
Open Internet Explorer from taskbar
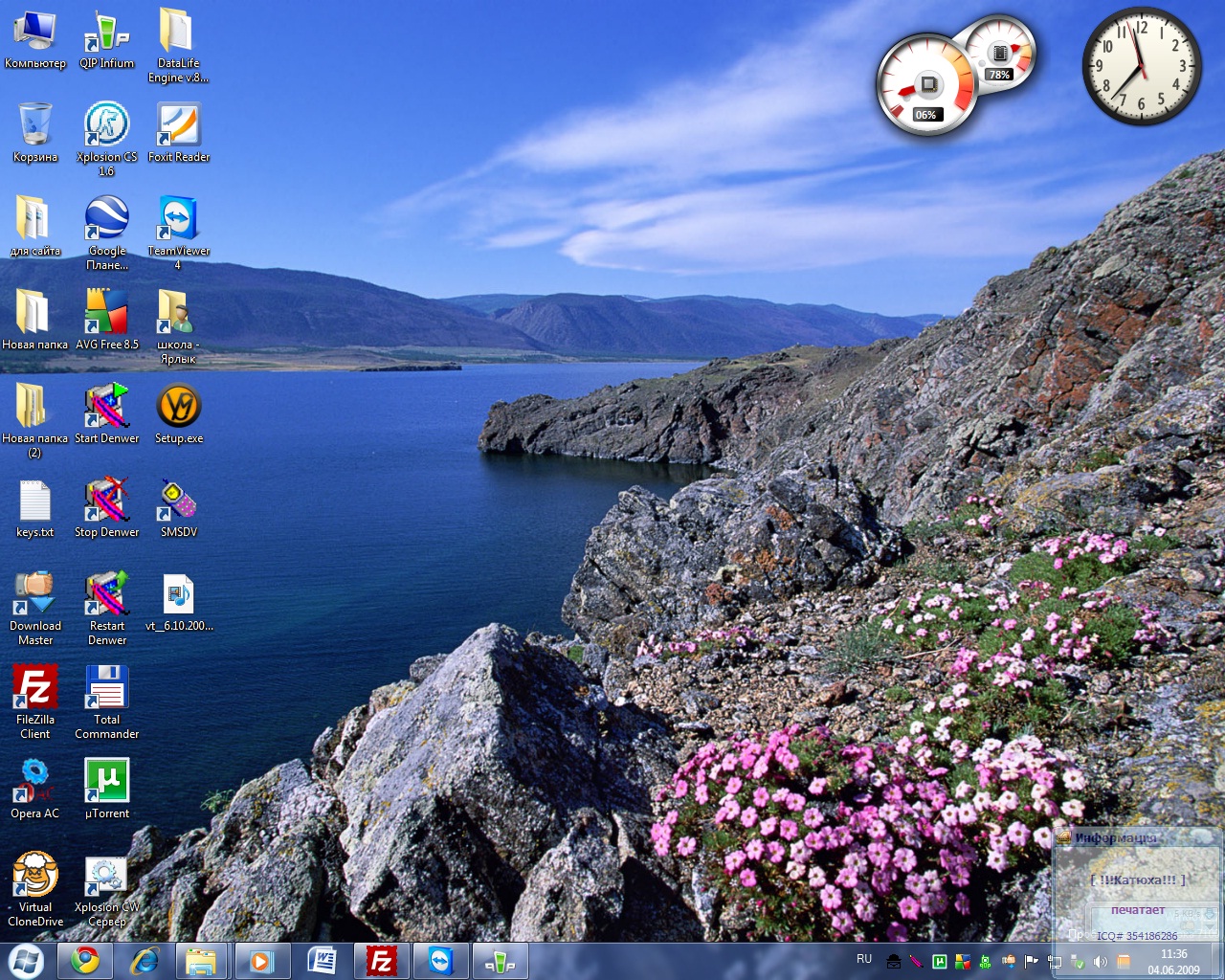pyautogui.click(x=145, y=961)
